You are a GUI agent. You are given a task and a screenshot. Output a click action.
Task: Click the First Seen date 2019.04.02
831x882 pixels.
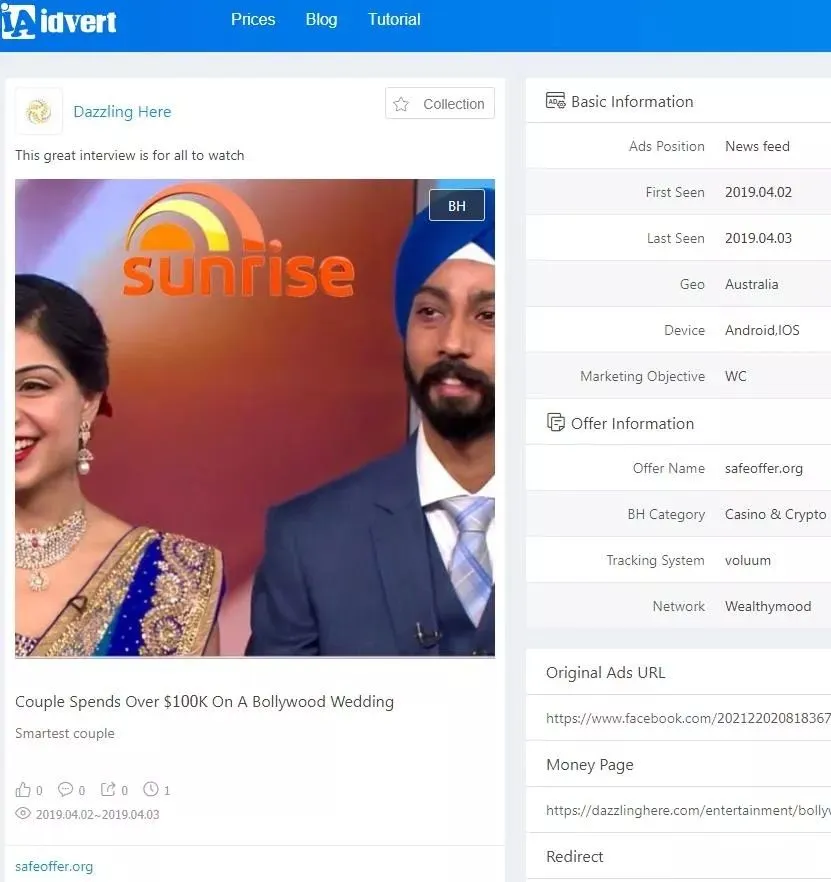pos(758,192)
